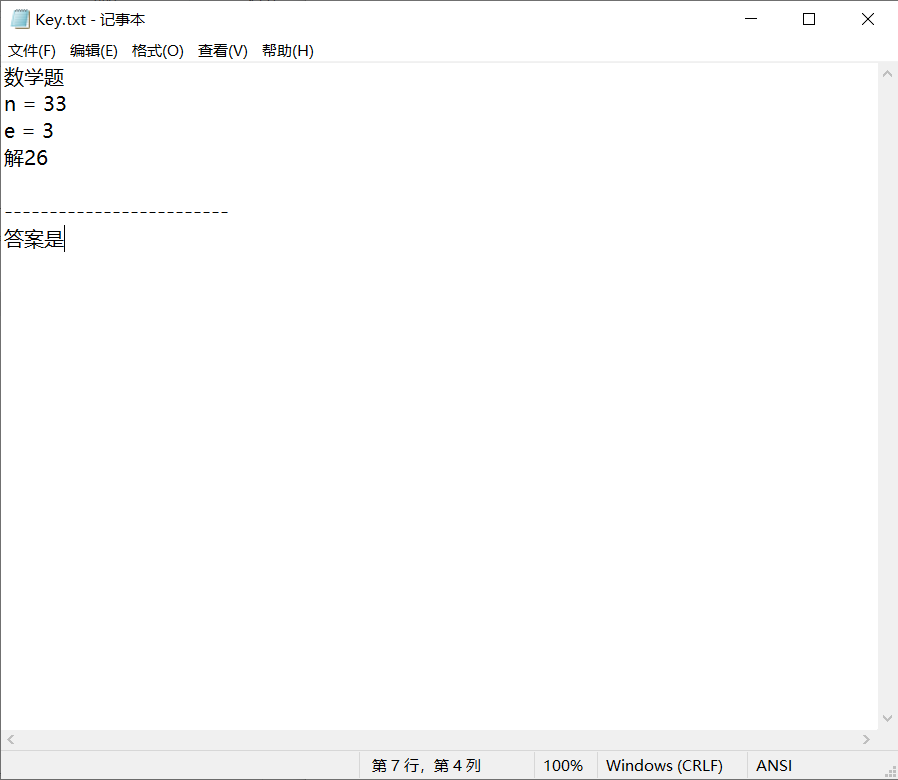Click the vertical scrollbar down arrow
This screenshot has height=780, width=898.
(x=887, y=718)
